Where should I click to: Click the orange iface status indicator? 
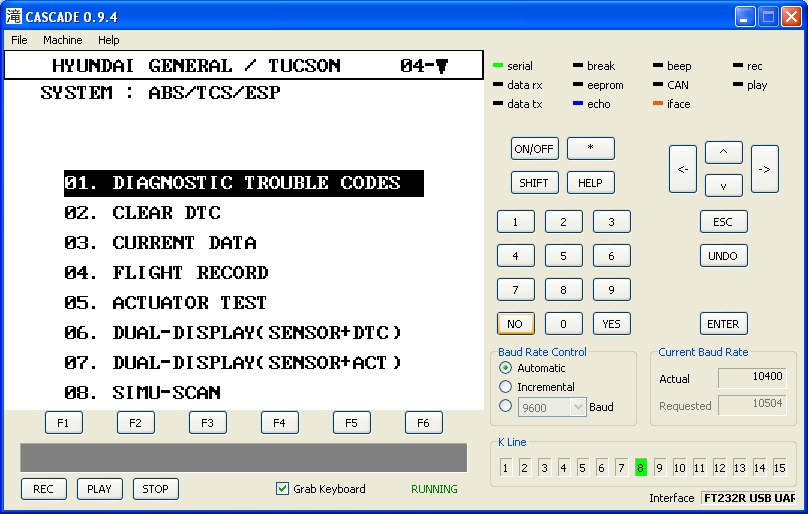(x=658, y=103)
